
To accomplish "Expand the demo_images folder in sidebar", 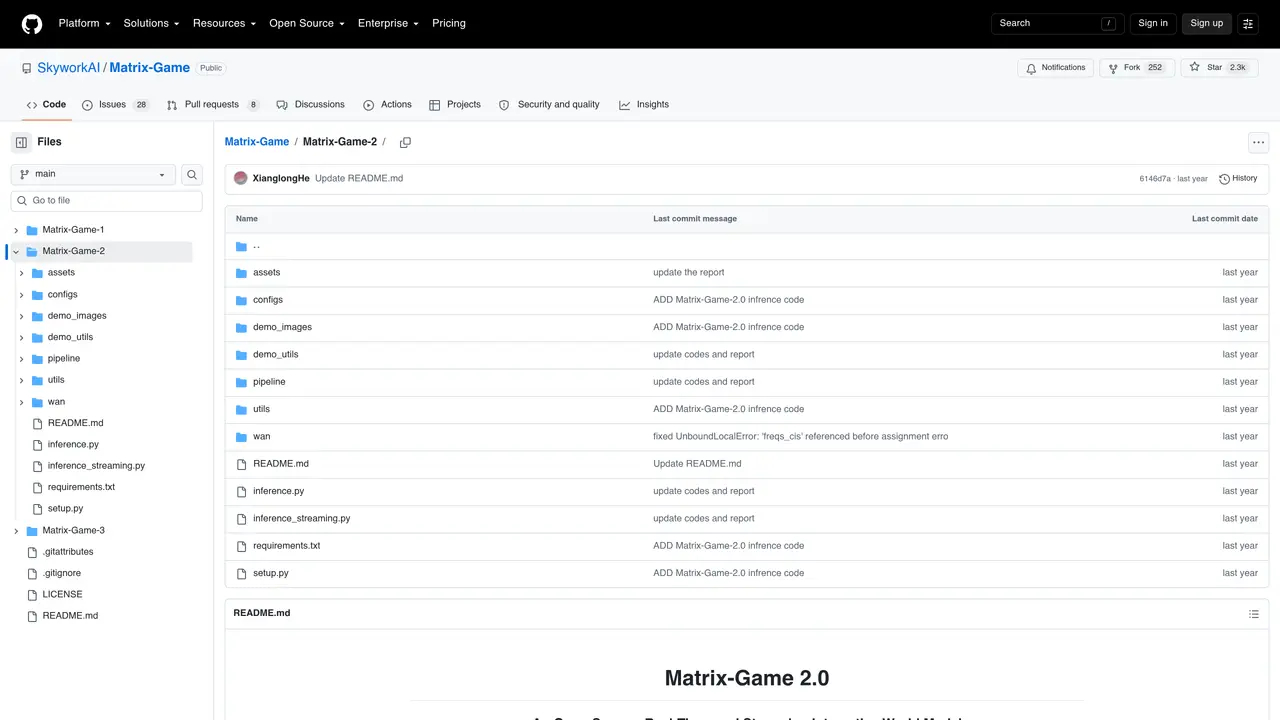I will [x=21, y=316].
